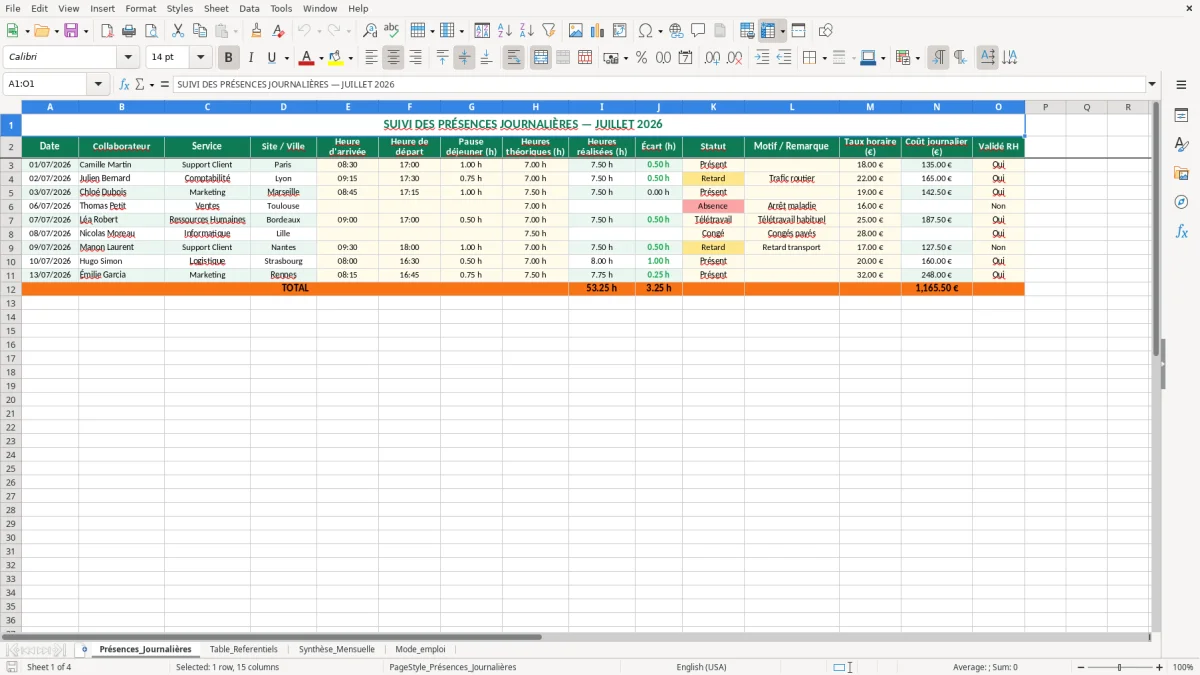This screenshot has height=675, width=1200.
Task: Open the sidebar Properties deck
Action: pyautogui.click(x=1181, y=115)
